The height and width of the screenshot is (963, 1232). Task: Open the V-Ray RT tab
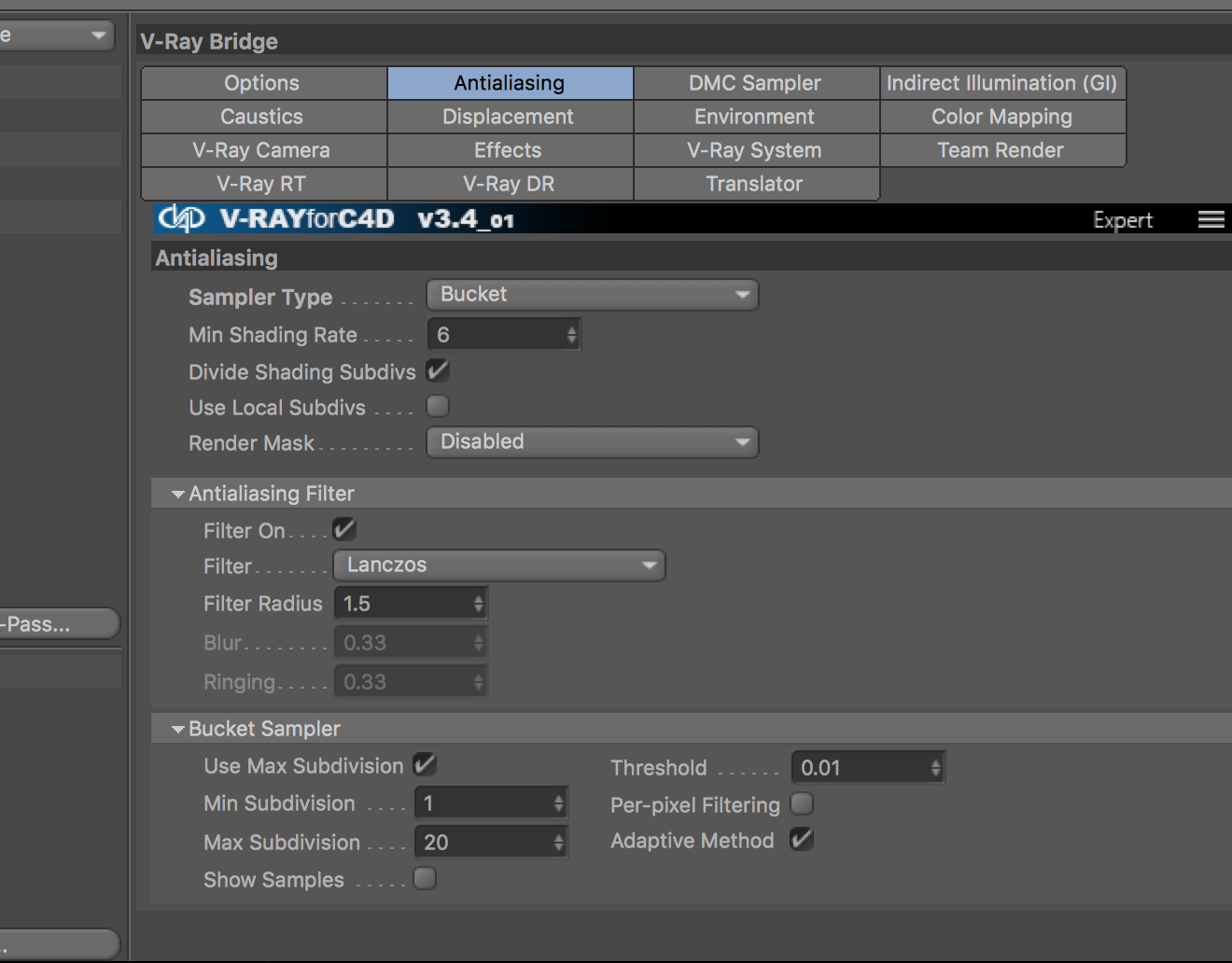click(x=263, y=184)
